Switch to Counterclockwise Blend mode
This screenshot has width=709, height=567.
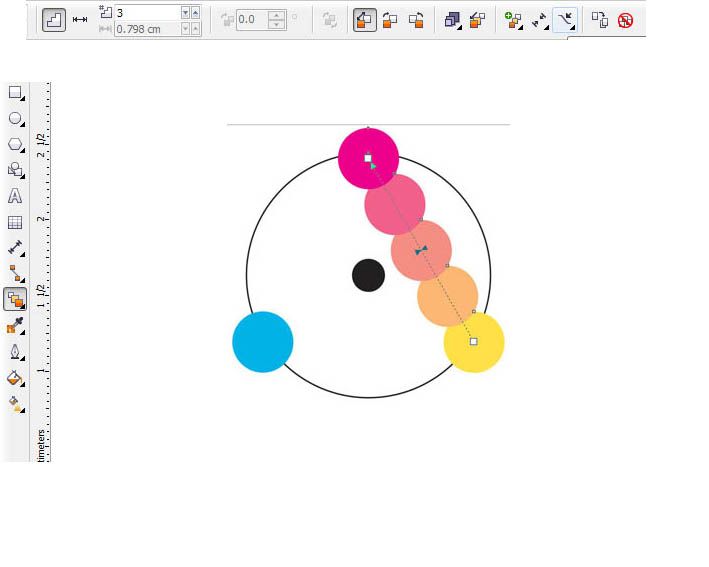click(417, 19)
